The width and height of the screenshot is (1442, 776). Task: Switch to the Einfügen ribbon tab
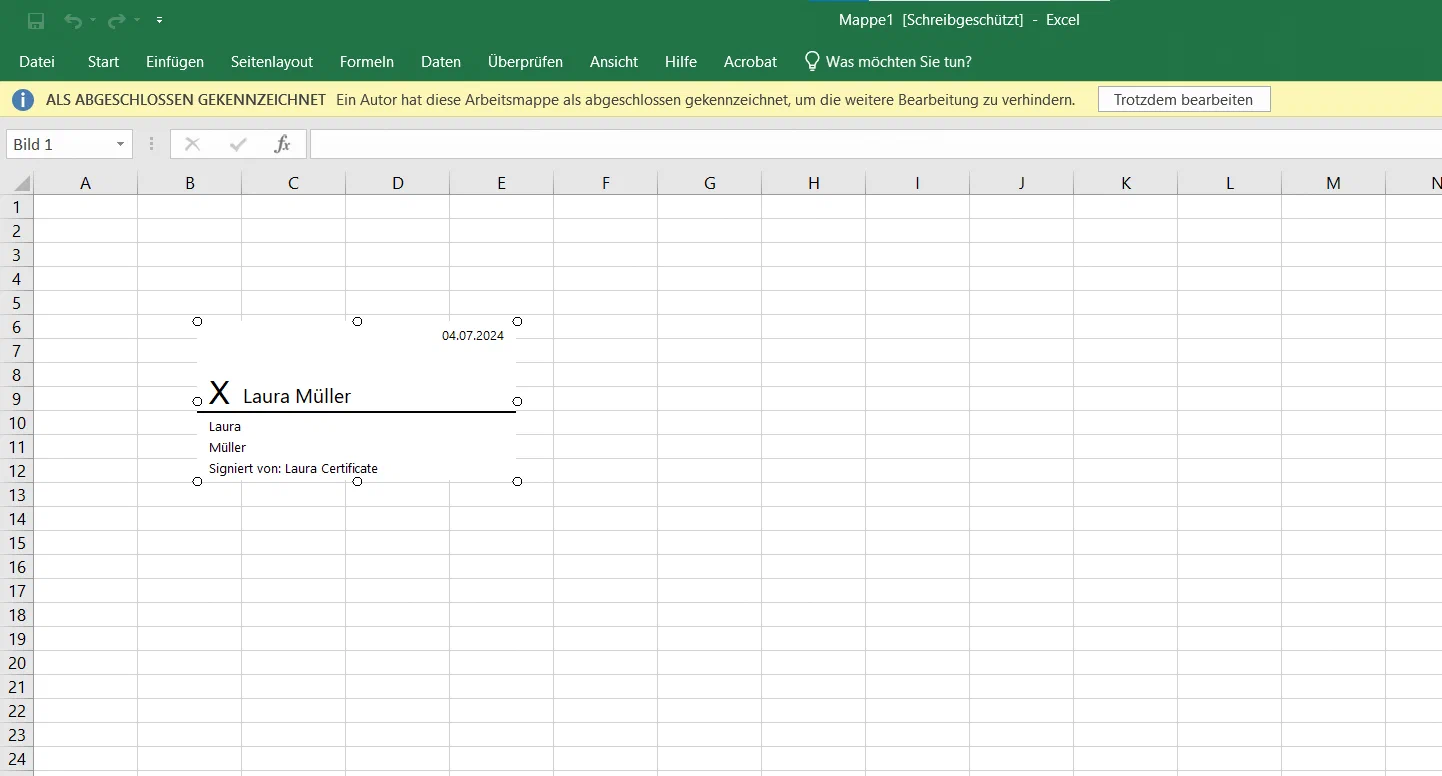tap(175, 61)
